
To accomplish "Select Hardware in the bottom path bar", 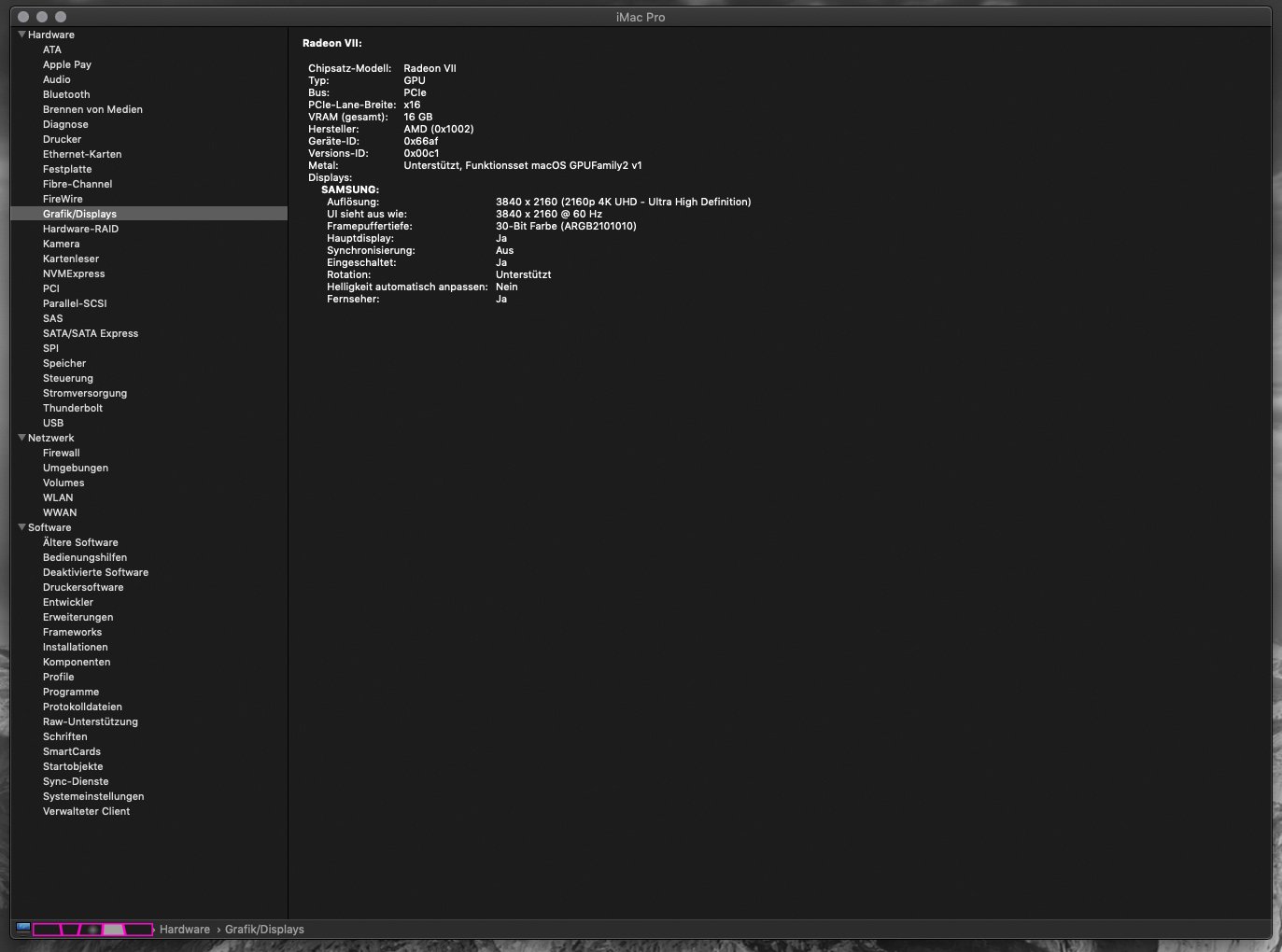I will tap(185, 930).
